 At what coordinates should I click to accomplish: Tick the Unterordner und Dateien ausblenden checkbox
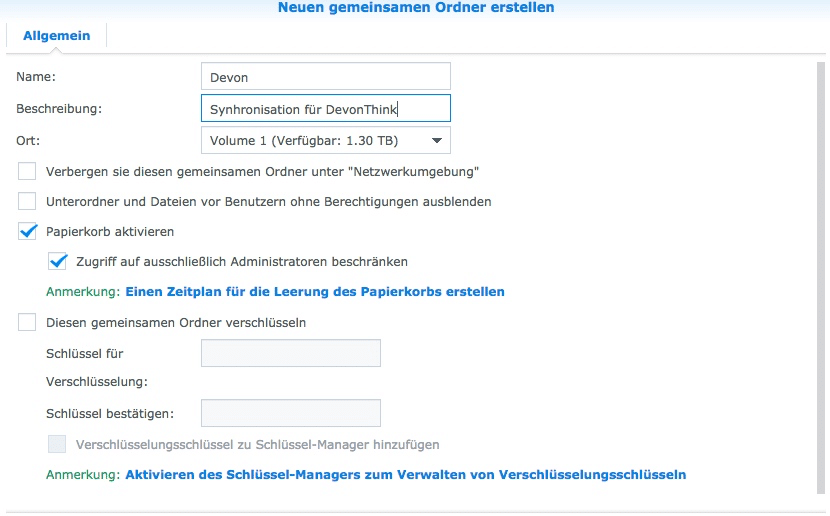(27, 202)
